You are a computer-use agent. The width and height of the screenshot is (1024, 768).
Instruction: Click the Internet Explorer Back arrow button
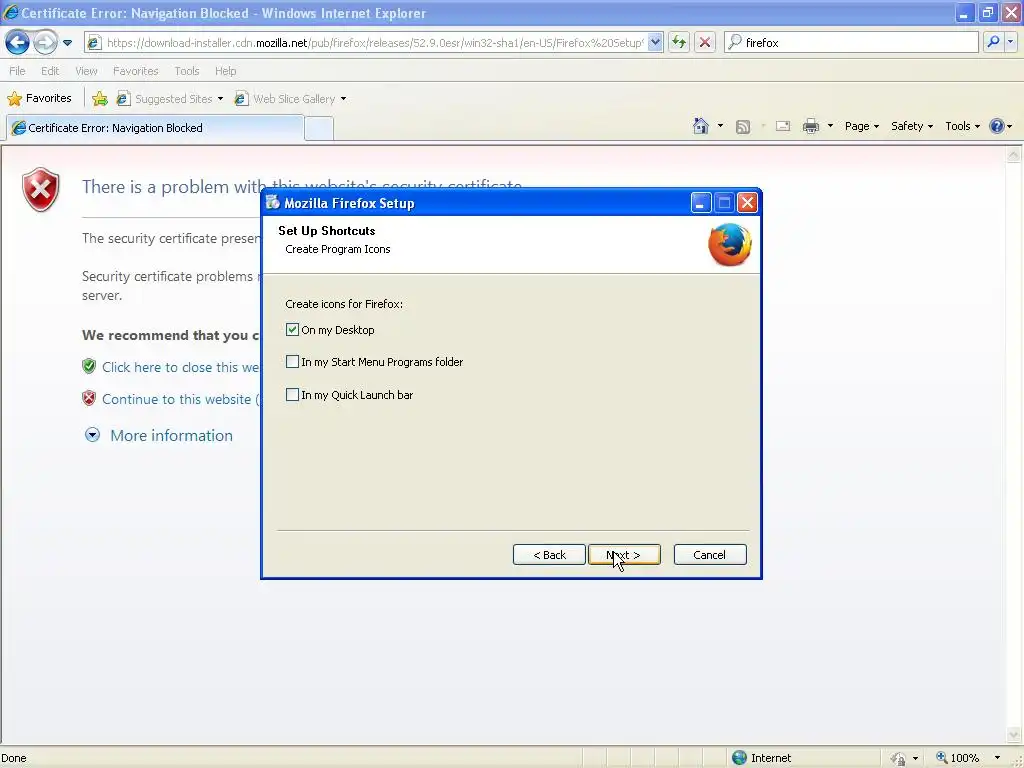pyautogui.click(x=18, y=42)
